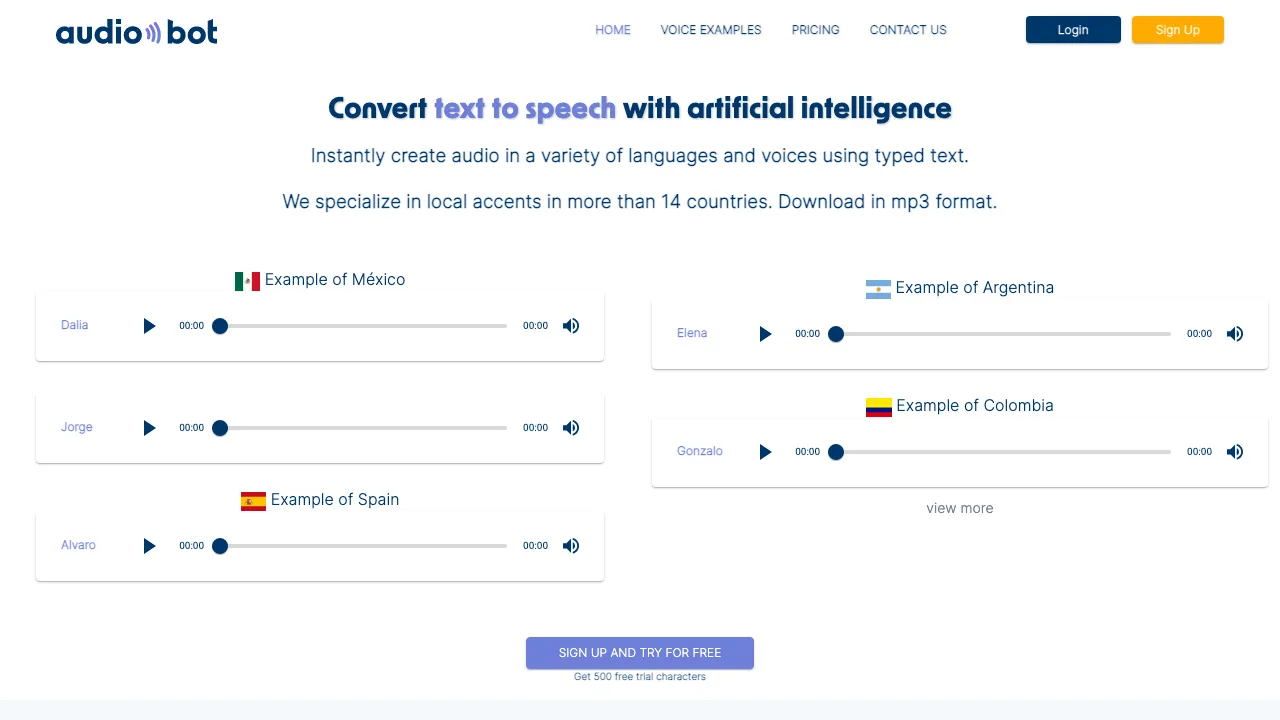Image resolution: width=1280 pixels, height=720 pixels.
Task: Play Dalia's México voice sample
Action: point(149,326)
